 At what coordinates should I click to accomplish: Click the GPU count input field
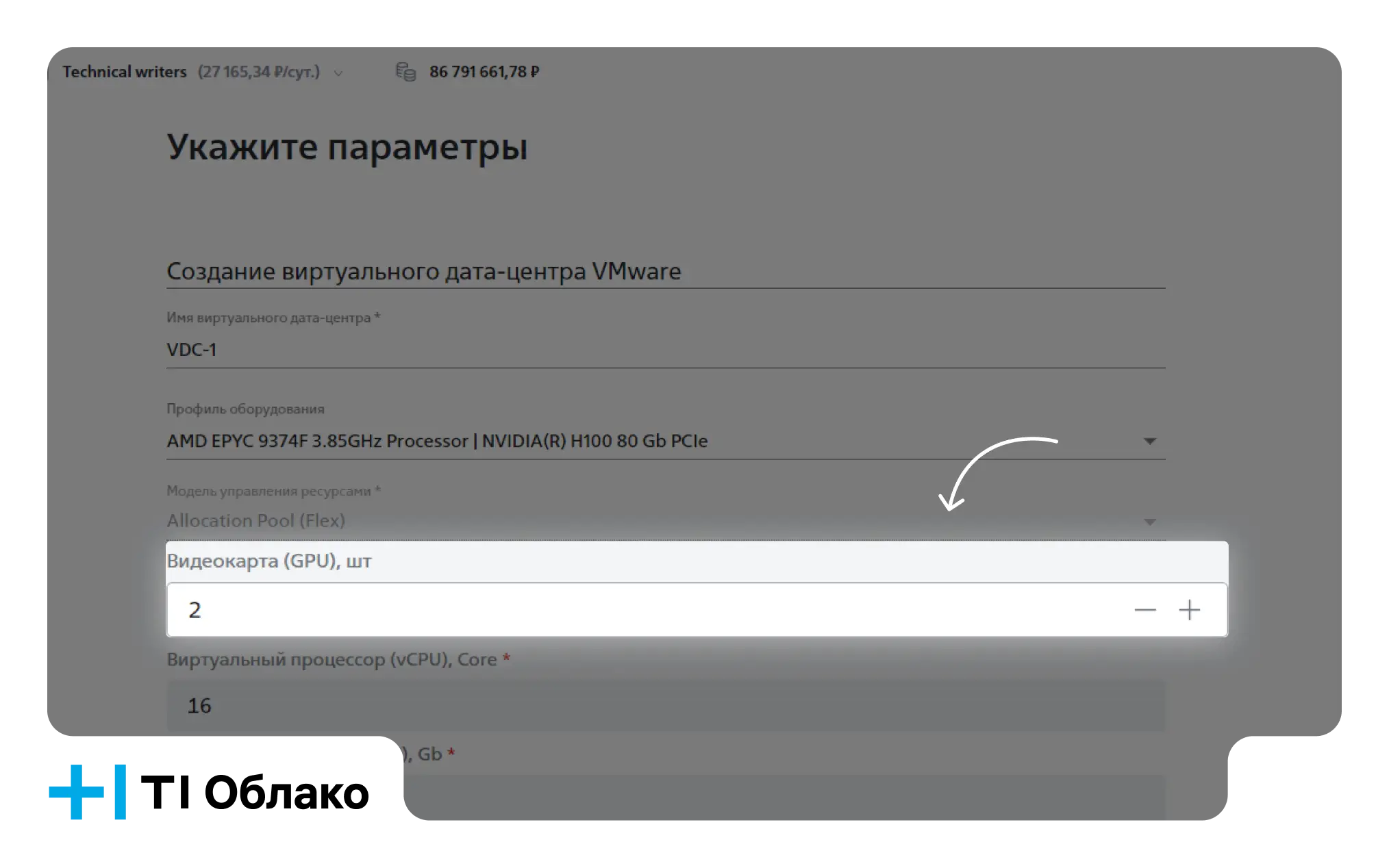click(697, 610)
